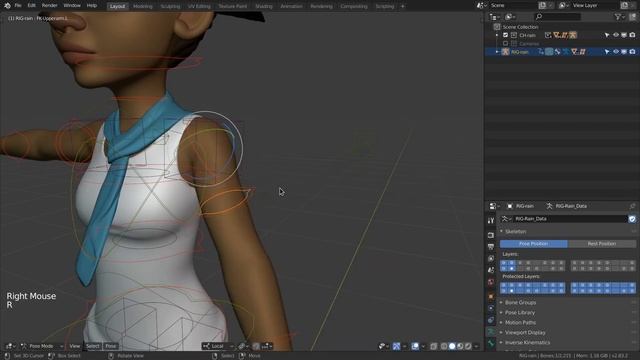Screen dimensions: 640x360
Task: Open the viewport View menu
Action: pos(75,346)
